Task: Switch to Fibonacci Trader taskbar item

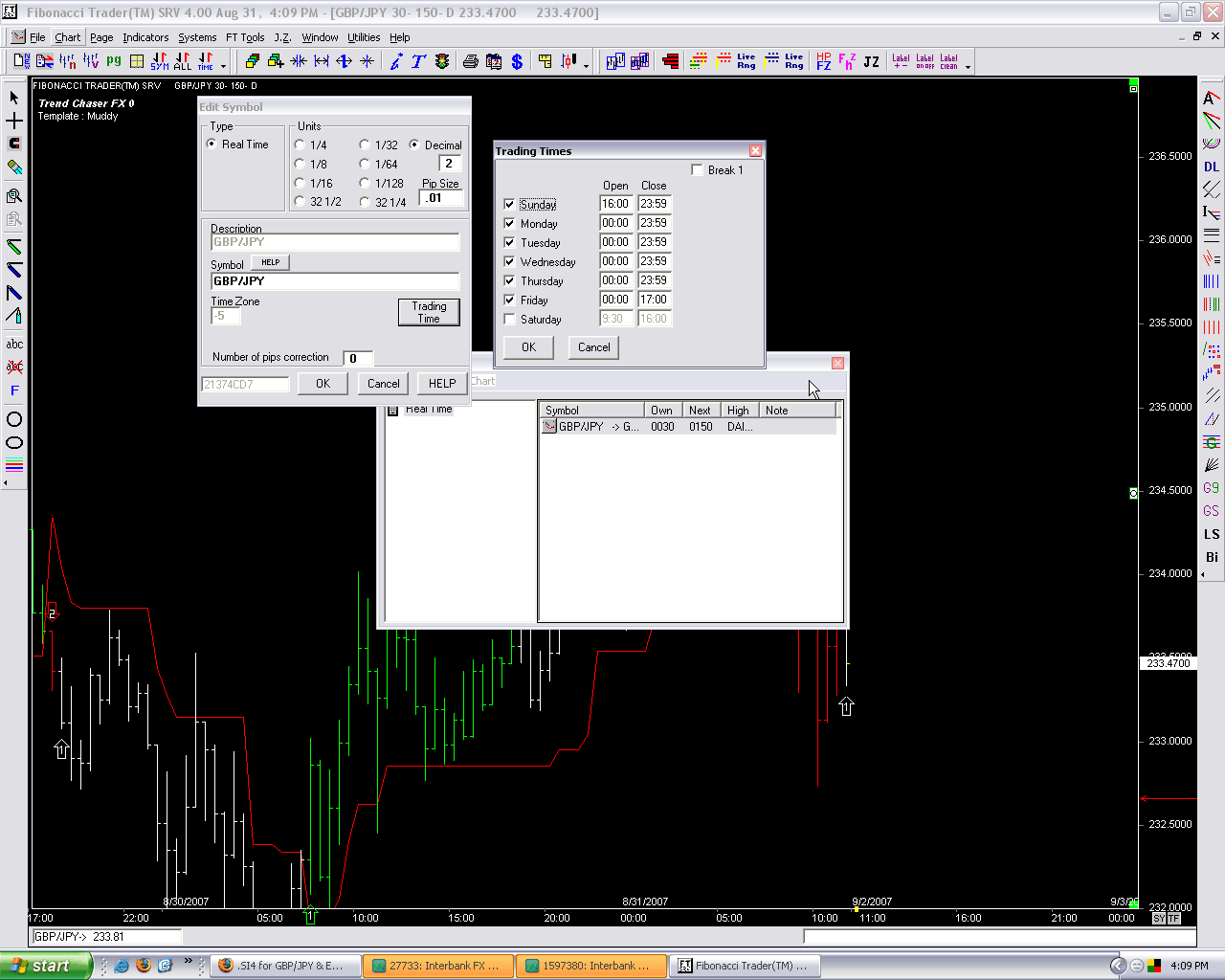Action: [745, 966]
